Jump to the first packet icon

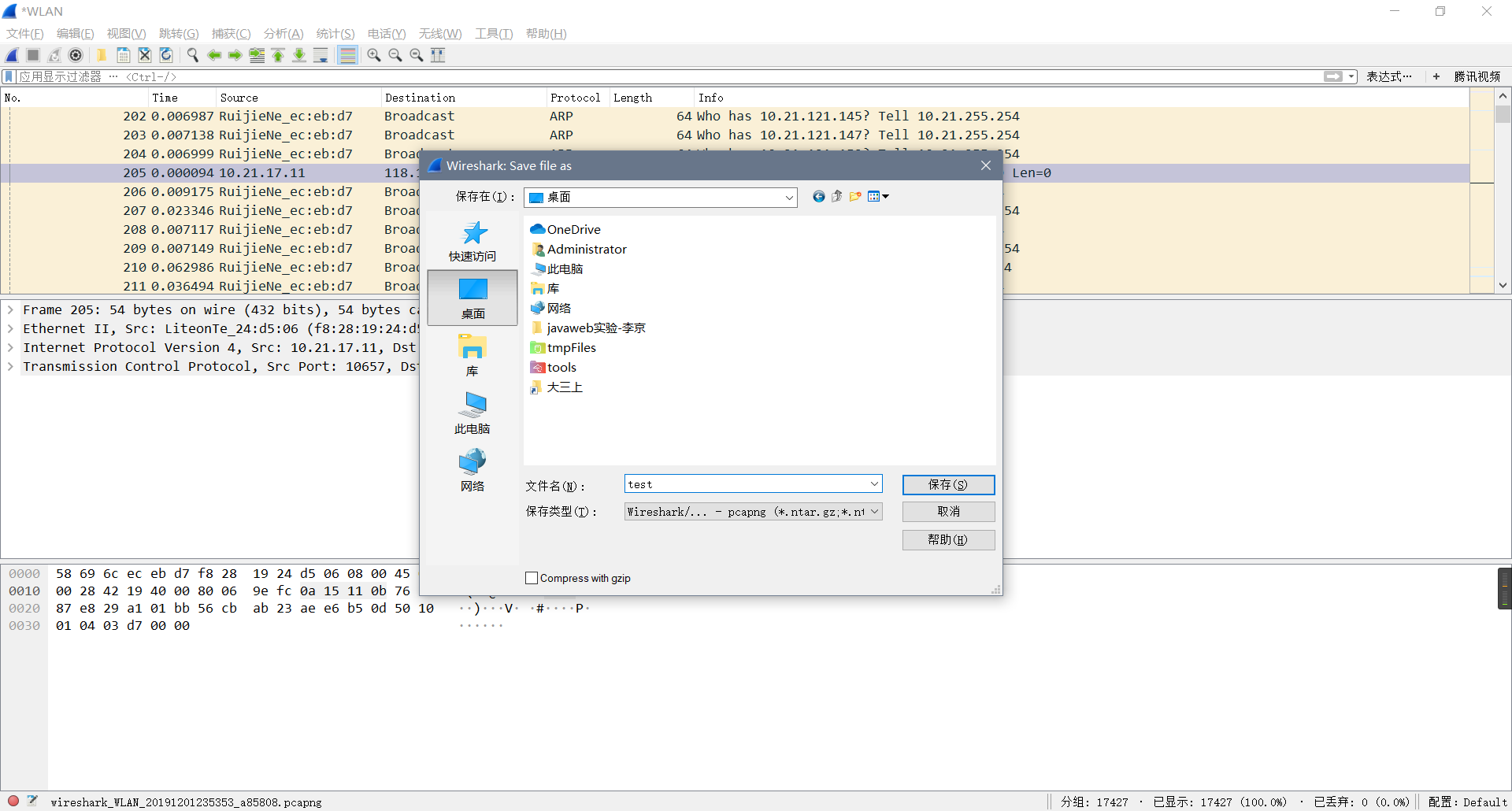pos(278,55)
